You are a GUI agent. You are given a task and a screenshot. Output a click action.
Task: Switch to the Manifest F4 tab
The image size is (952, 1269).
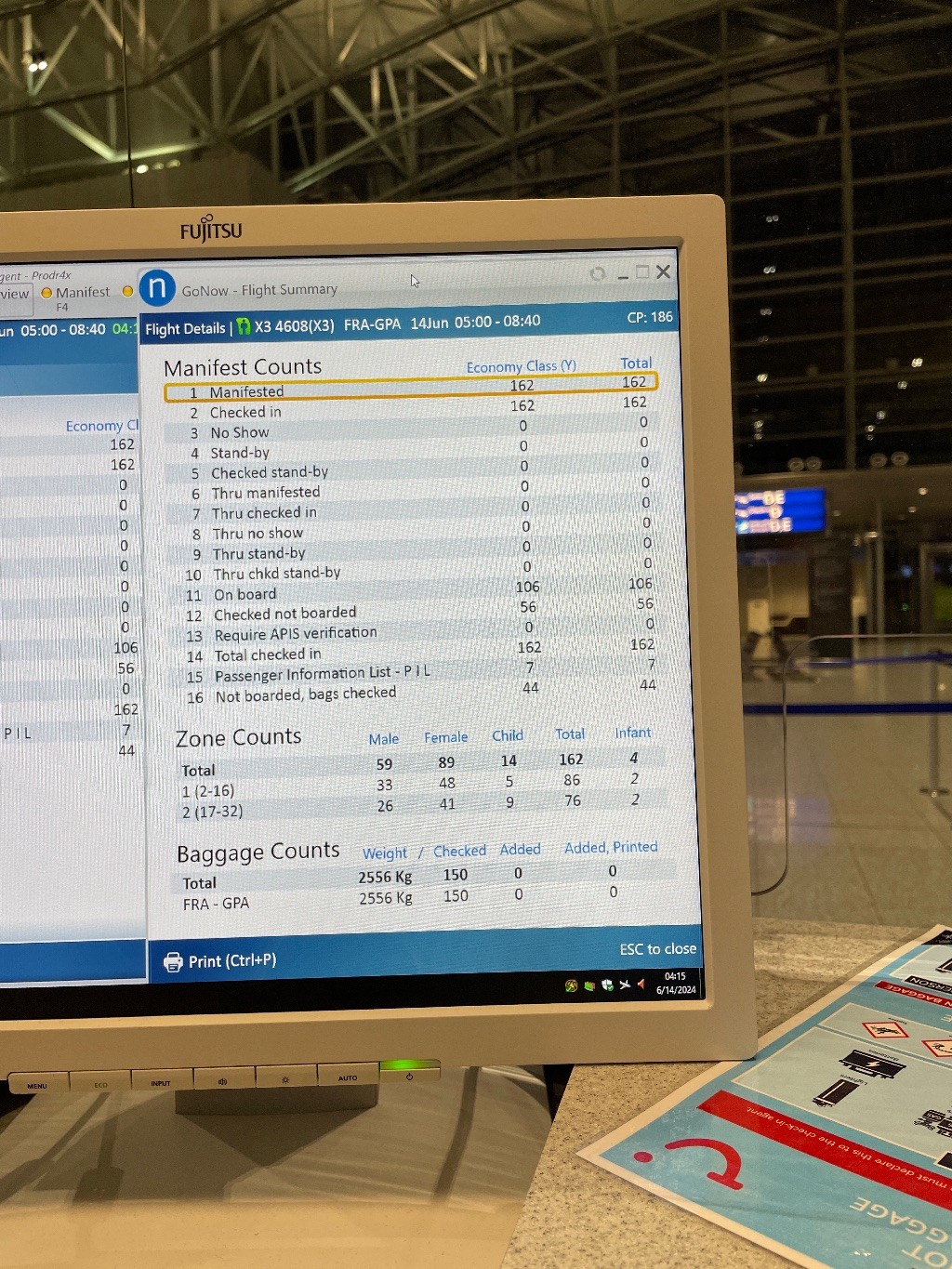click(82, 293)
